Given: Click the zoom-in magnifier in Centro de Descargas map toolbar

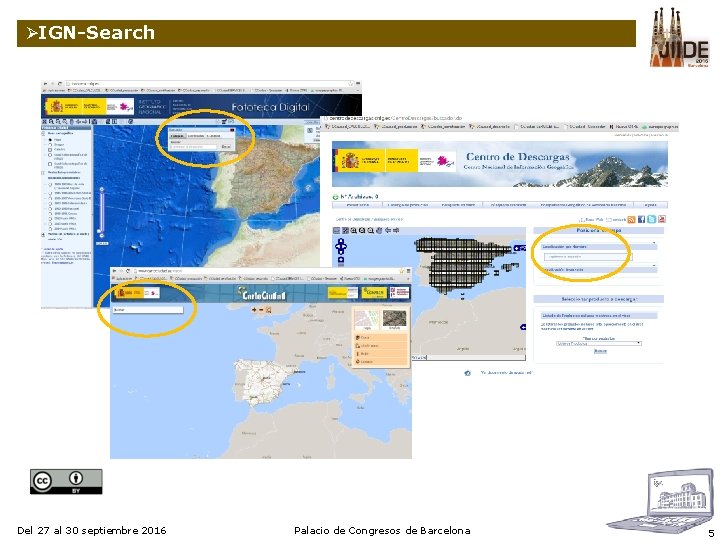Looking at the screenshot, I should click(x=354, y=231).
